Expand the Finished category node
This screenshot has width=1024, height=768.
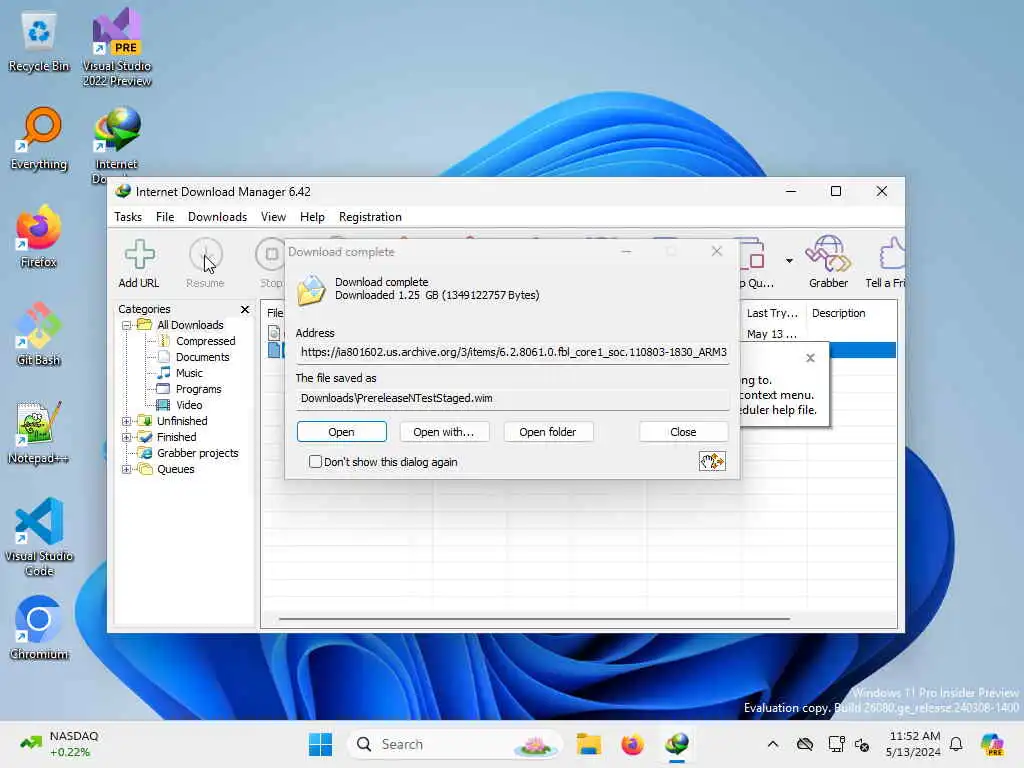coord(127,438)
